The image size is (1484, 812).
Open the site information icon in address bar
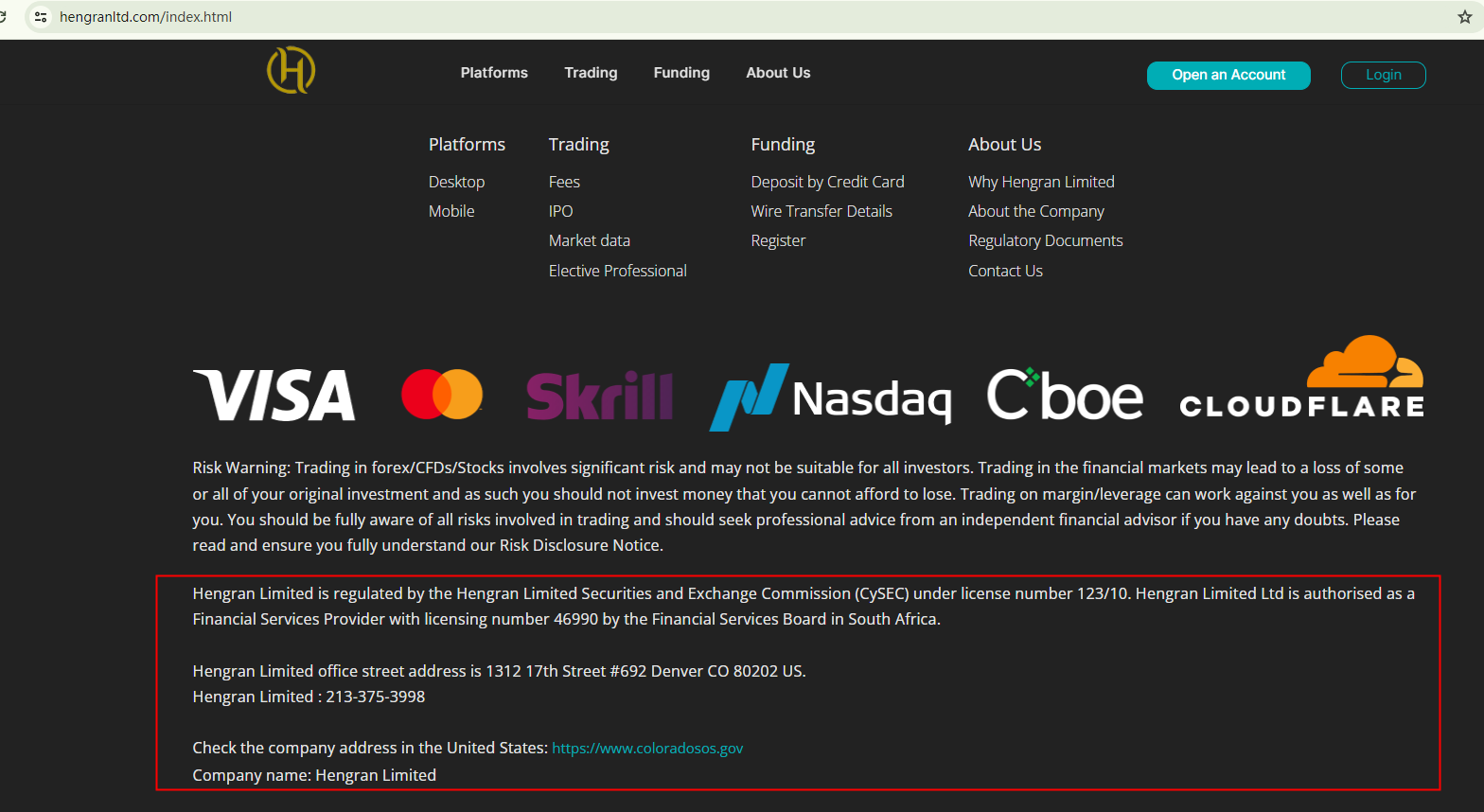(41, 17)
